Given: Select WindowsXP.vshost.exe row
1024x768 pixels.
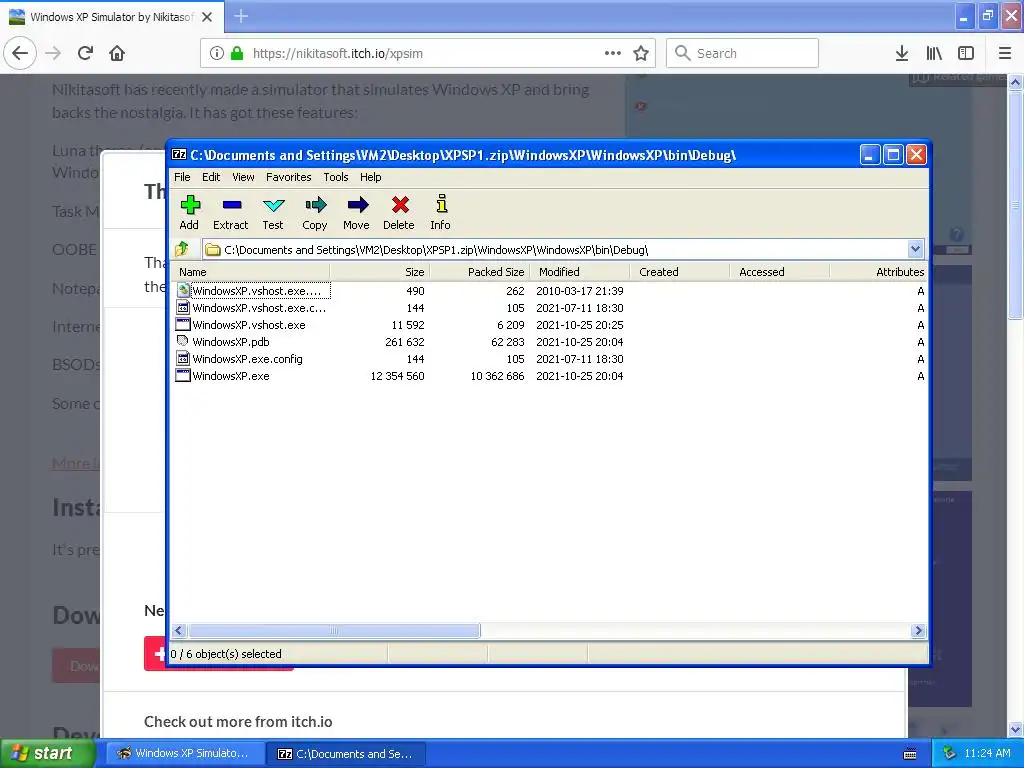Looking at the screenshot, I should pos(550,325).
